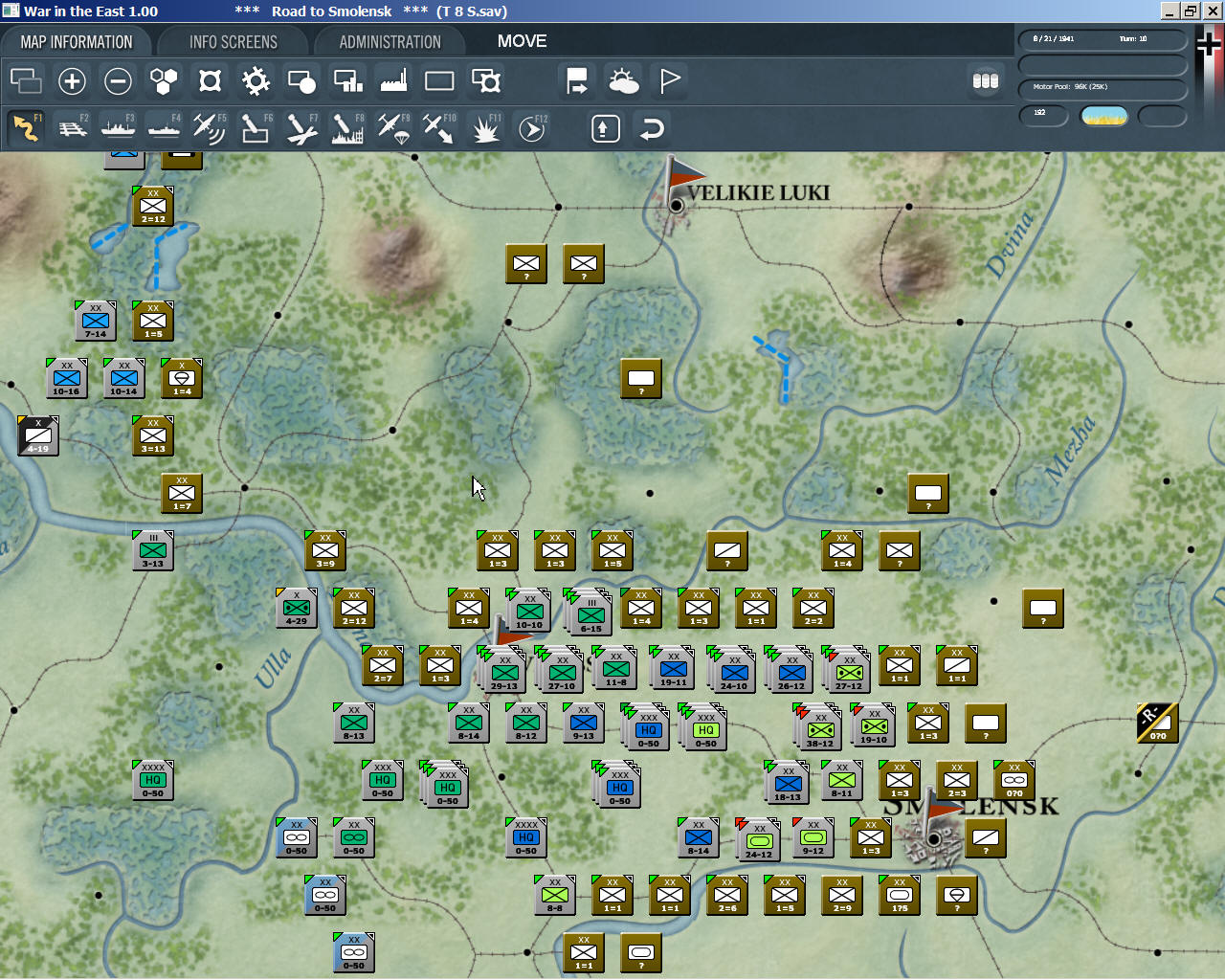Screen dimensions: 1225x980
Task: Open the INFO SCREENS tab
Action: point(234,42)
